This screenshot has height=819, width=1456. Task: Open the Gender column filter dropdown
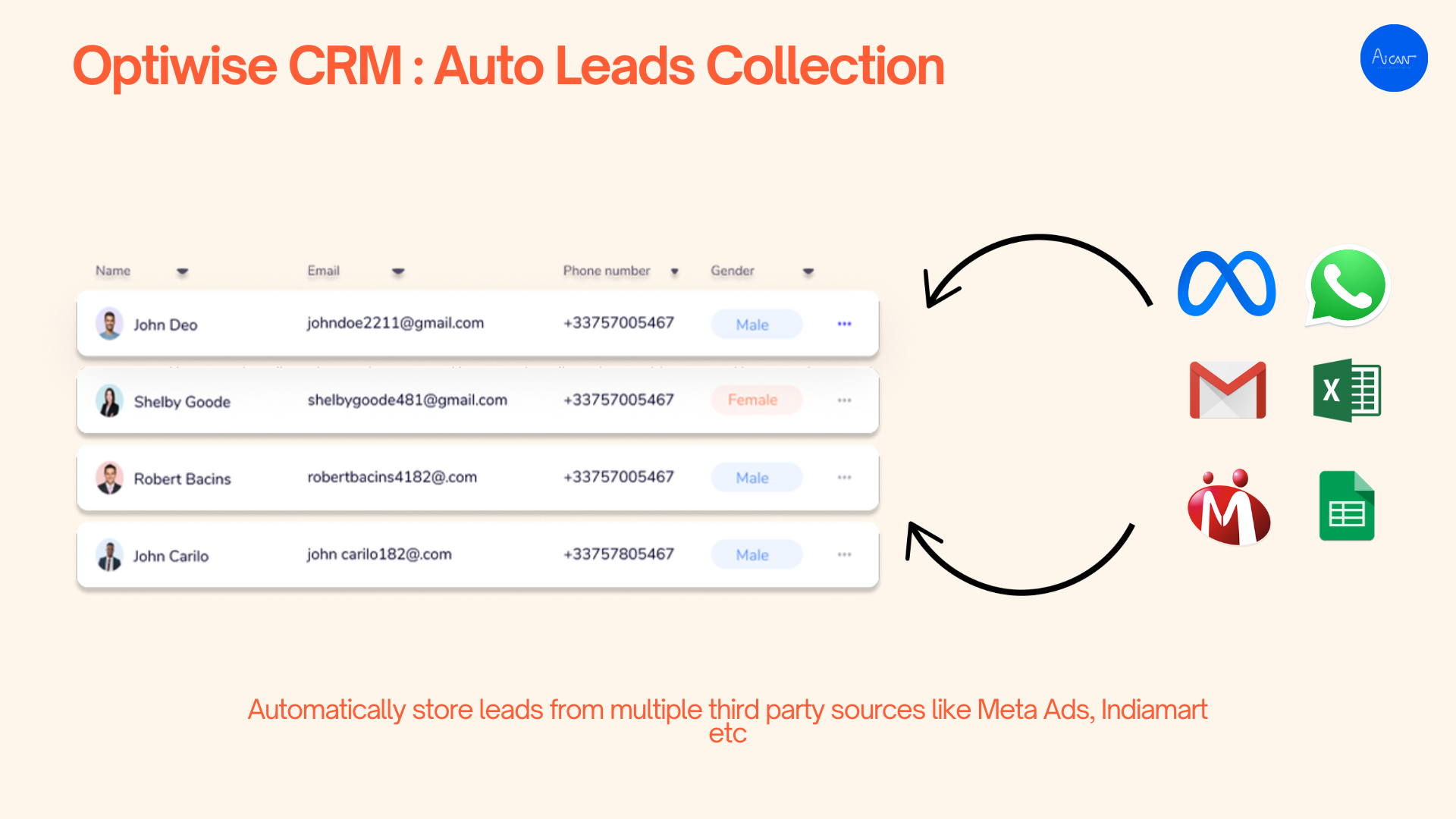[x=808, y=271]
